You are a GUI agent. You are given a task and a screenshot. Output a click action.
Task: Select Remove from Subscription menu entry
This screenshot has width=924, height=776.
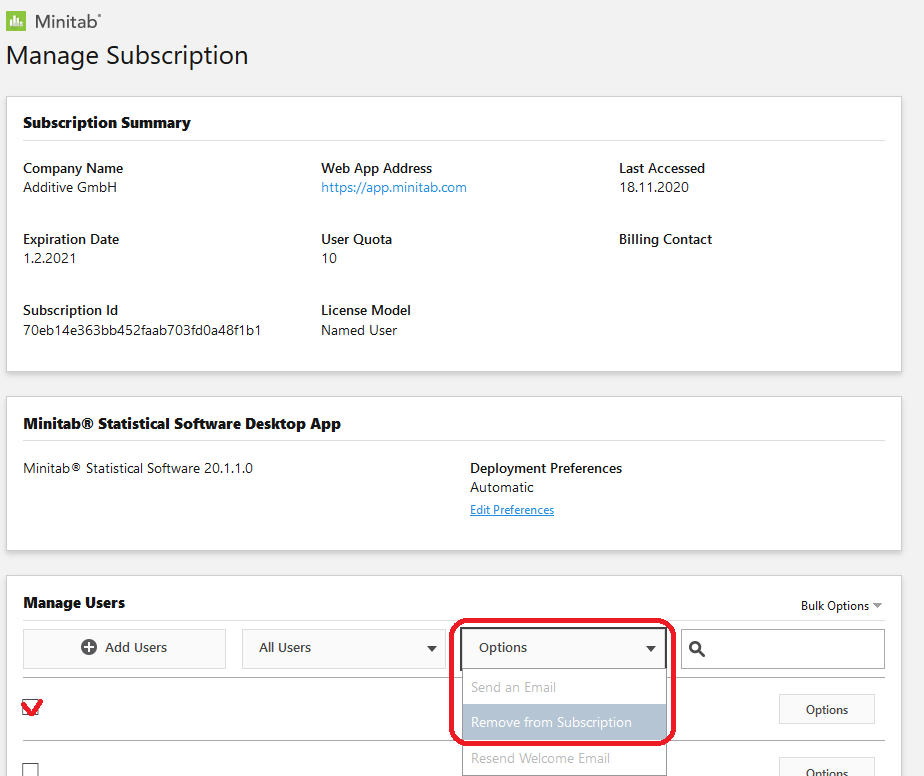coord(565,722)
